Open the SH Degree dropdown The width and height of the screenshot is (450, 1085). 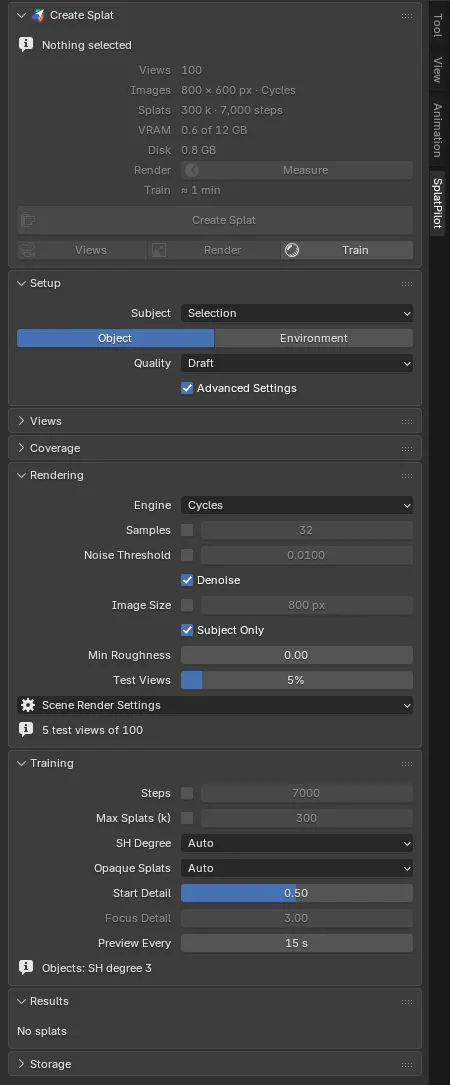click(x=297, y=843)
